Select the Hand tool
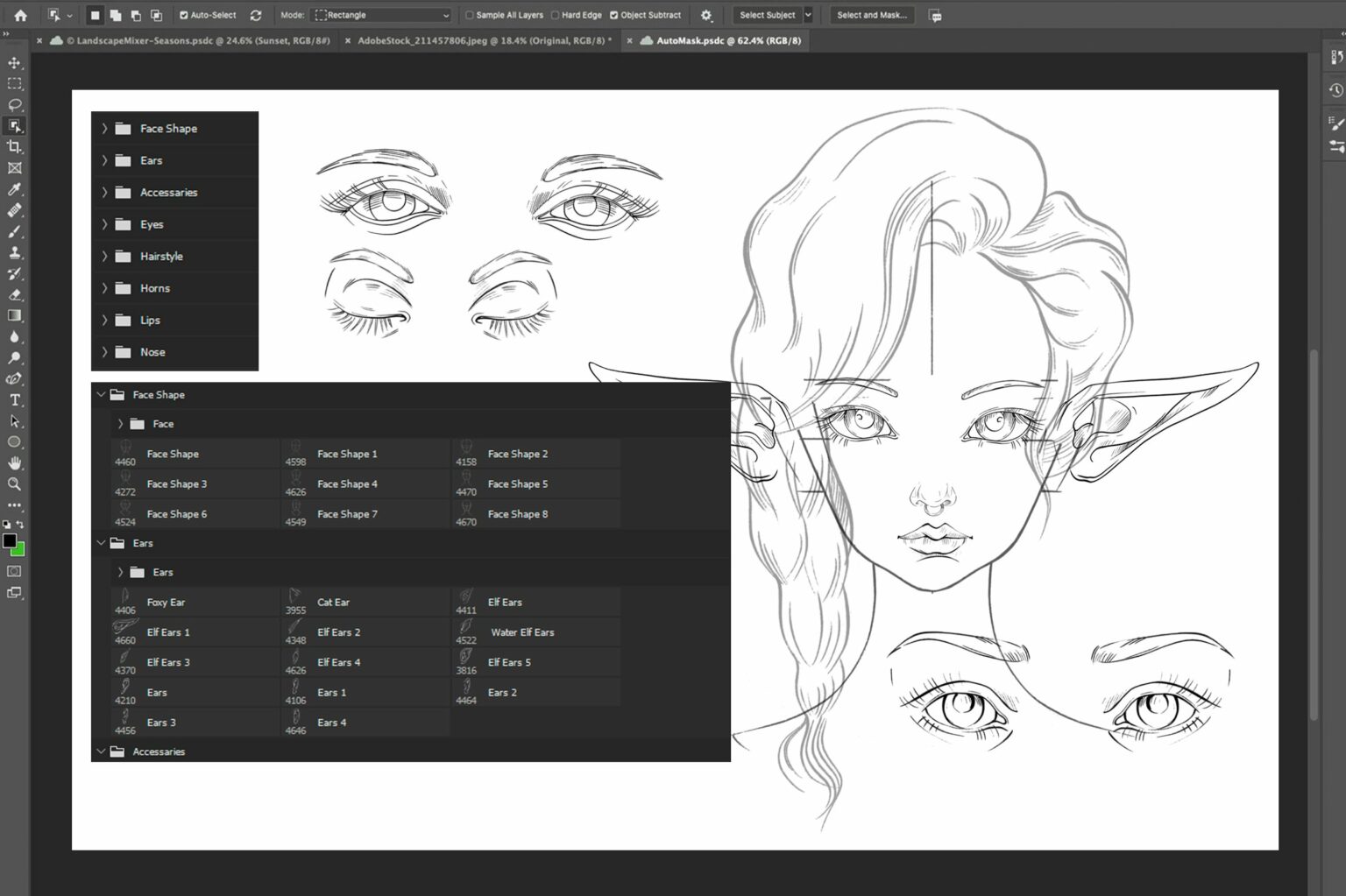Viewport: 1346px width, 896px height. click(14, 463)
